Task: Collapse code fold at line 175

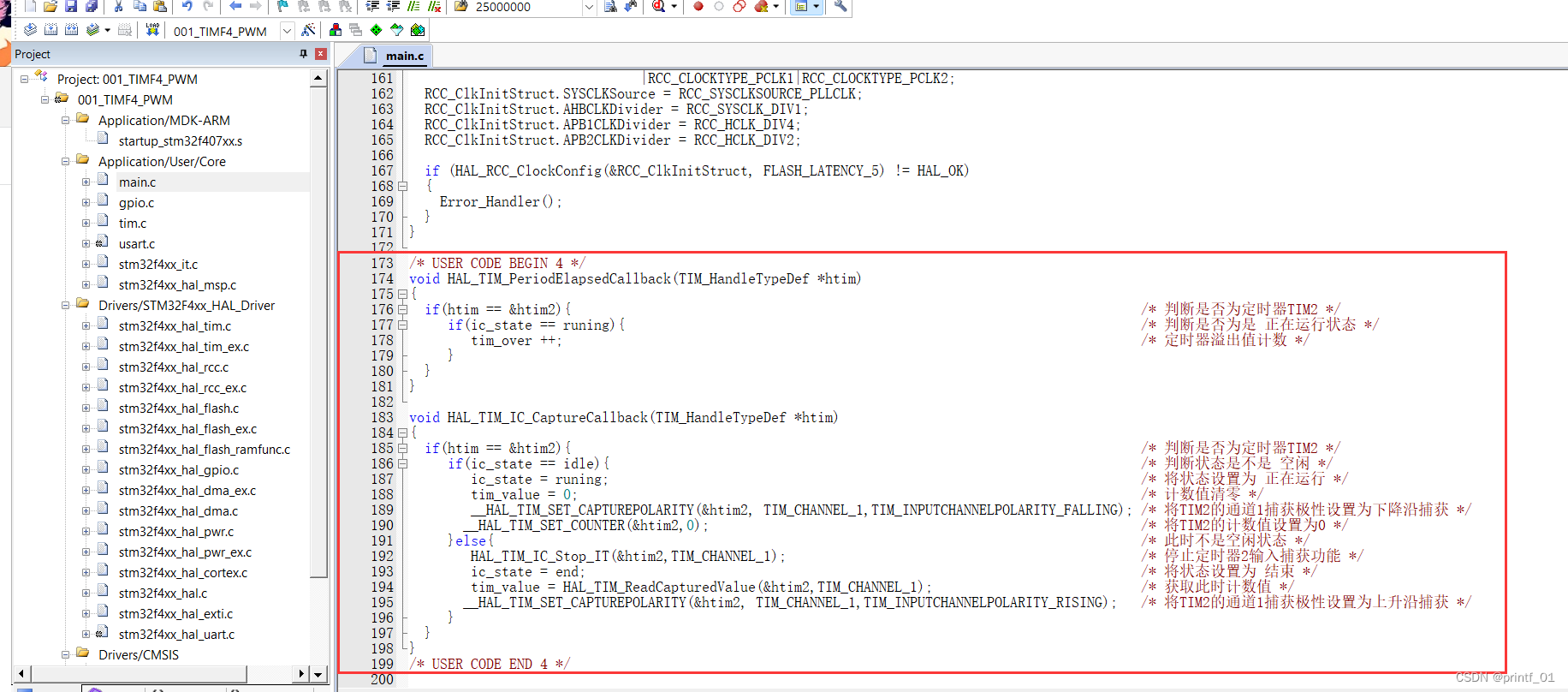Action: click(x=402, y=295)
